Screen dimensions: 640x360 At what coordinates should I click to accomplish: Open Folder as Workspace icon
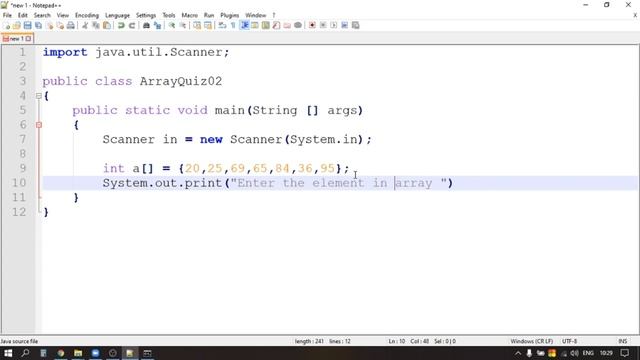[287, 25]
